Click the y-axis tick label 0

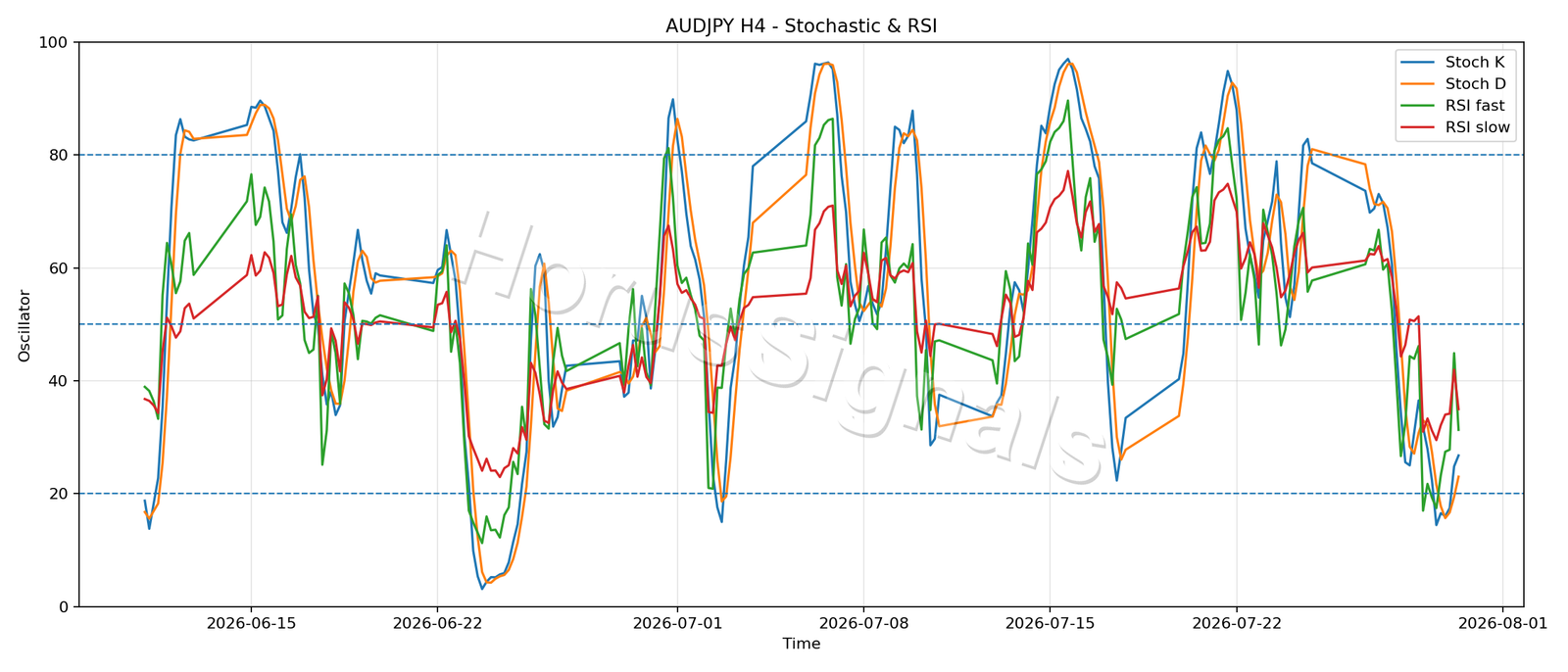click(64, 606)
